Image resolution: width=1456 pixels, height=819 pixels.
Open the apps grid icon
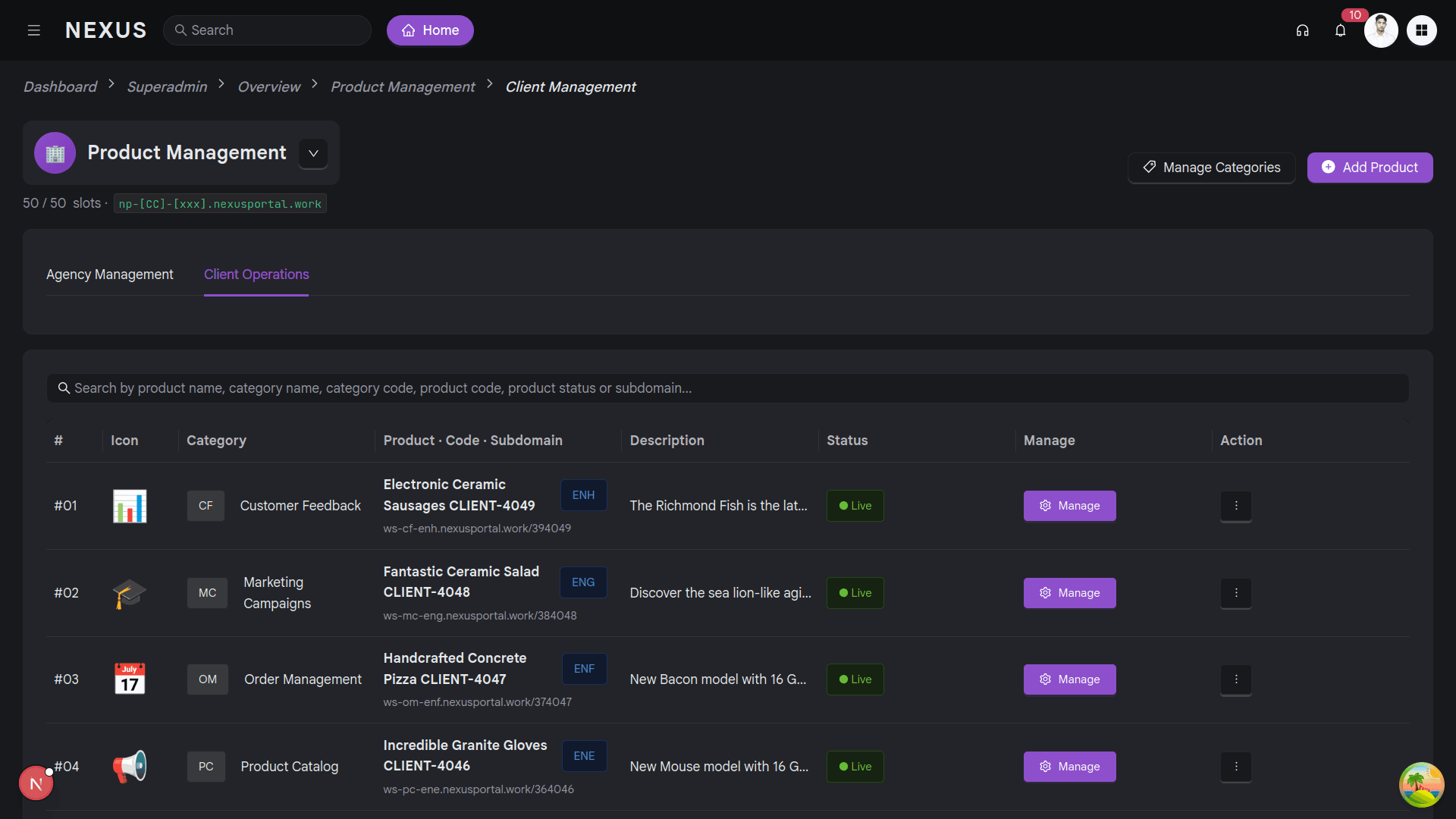click(x=1421, y=30)
